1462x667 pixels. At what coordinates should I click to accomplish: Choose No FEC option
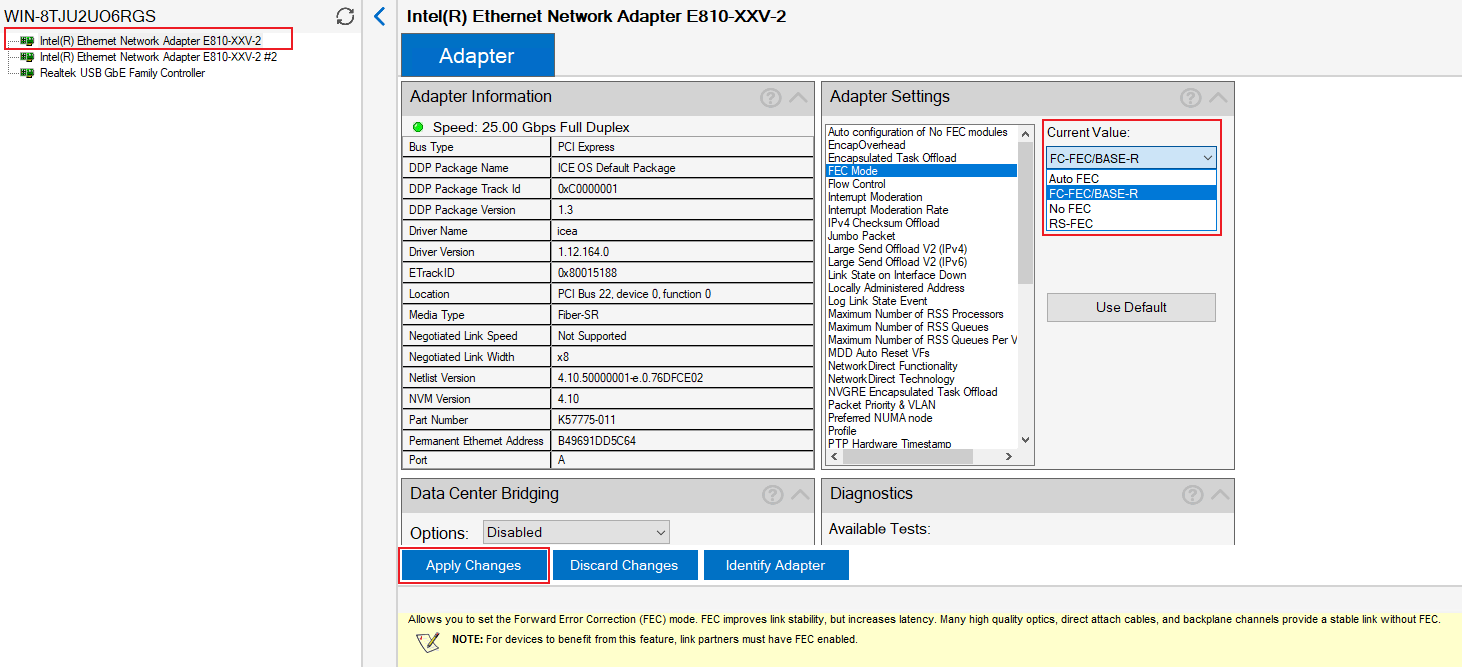coord(1131,209)
